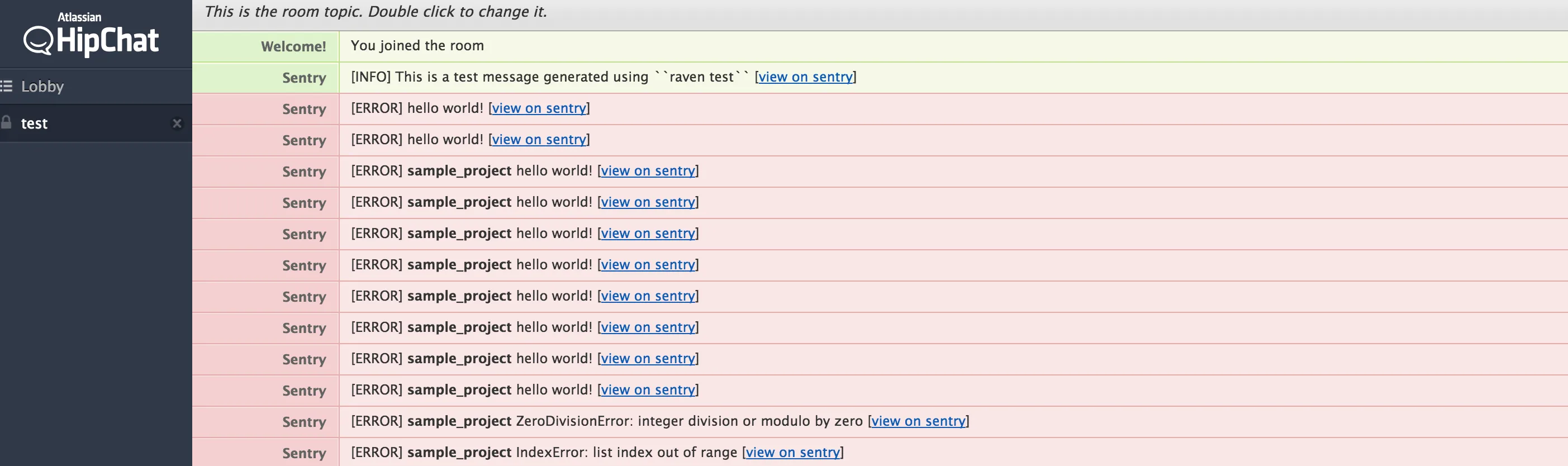
Task: Open view on sentry for IndexError
Action: click(792, 453)
